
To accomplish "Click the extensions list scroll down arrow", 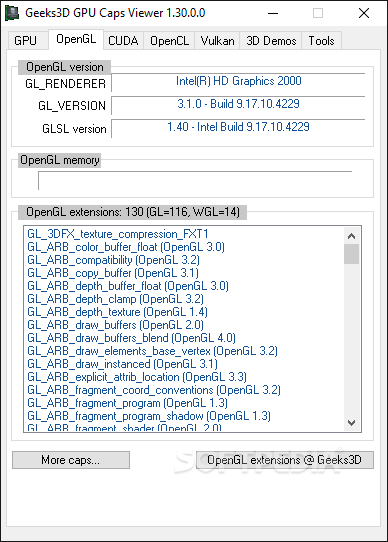I will click(351, 423).
